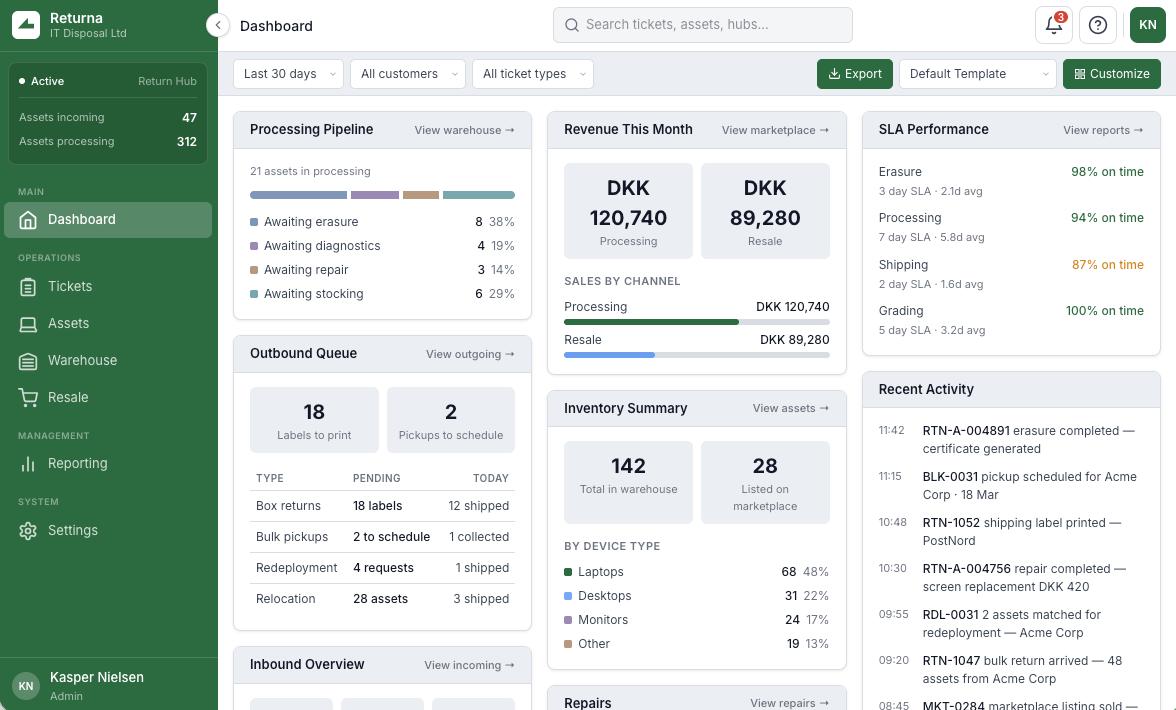The width and height of the screenshot is (1176, 710).
Task: Go to Warehouse in the sidebar
Action: 82,361
